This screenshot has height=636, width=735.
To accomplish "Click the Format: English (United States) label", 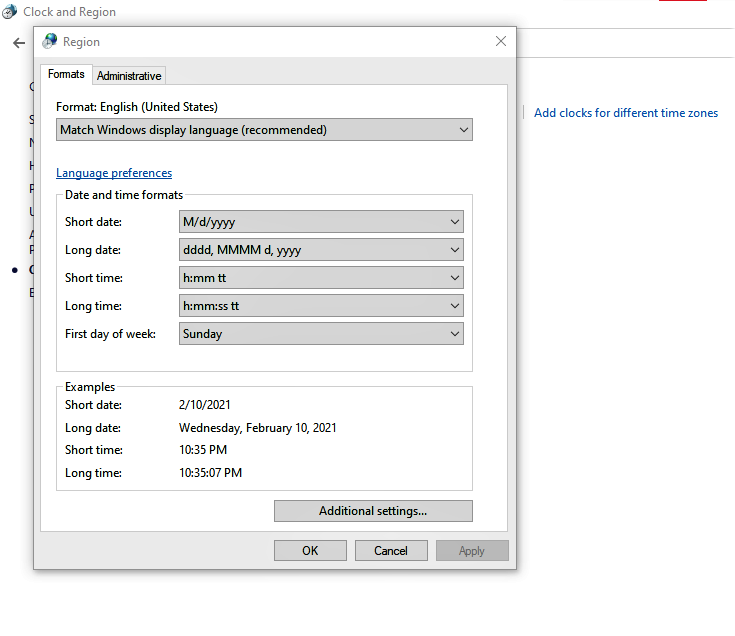I will pos(137,107).
